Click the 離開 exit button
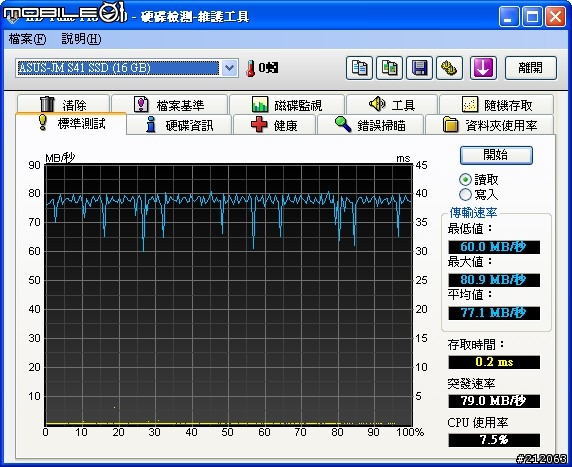Screen dimensions: 572x467 [x=531, y=68]
